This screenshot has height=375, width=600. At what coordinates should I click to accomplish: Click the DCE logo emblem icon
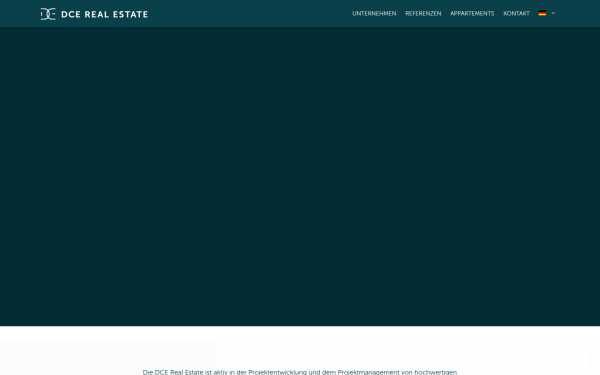pyautogui.click(x=48, y=14)
